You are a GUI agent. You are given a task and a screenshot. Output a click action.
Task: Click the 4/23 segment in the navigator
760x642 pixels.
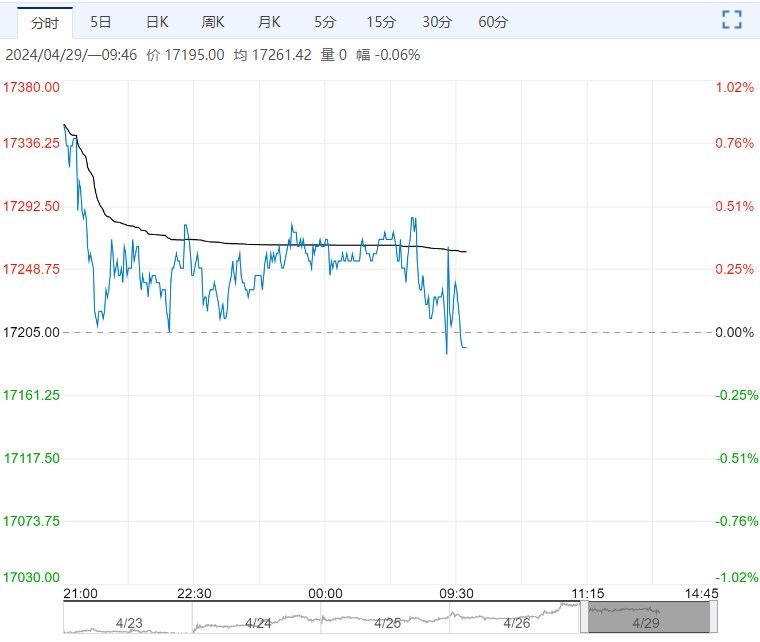pos(128,621)
